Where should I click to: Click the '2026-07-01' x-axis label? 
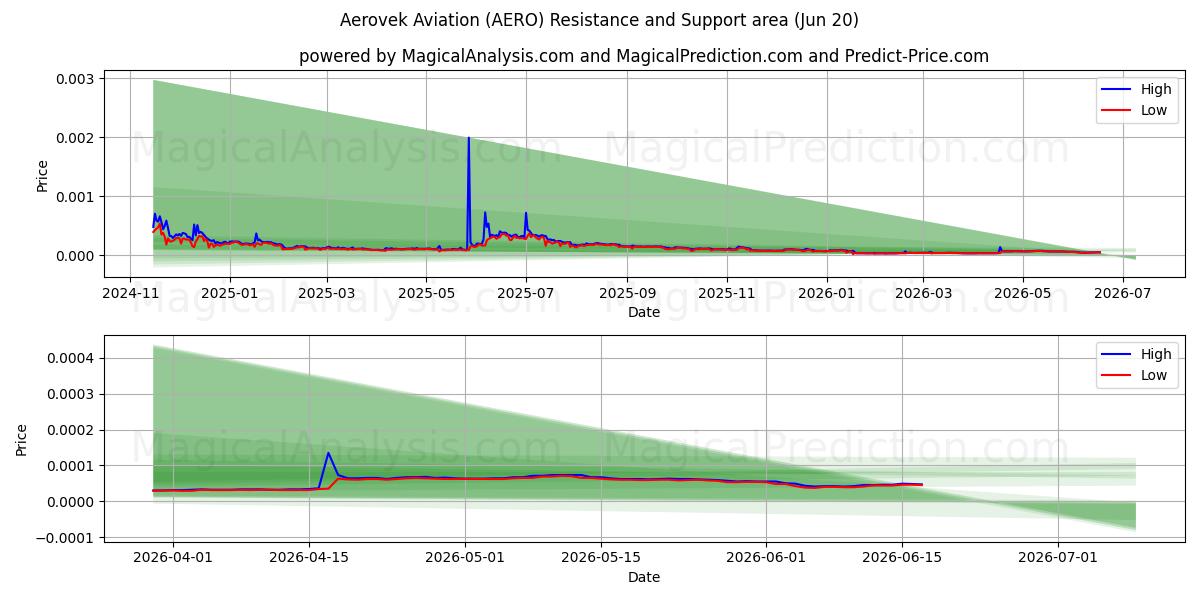tap(1057, 559)
